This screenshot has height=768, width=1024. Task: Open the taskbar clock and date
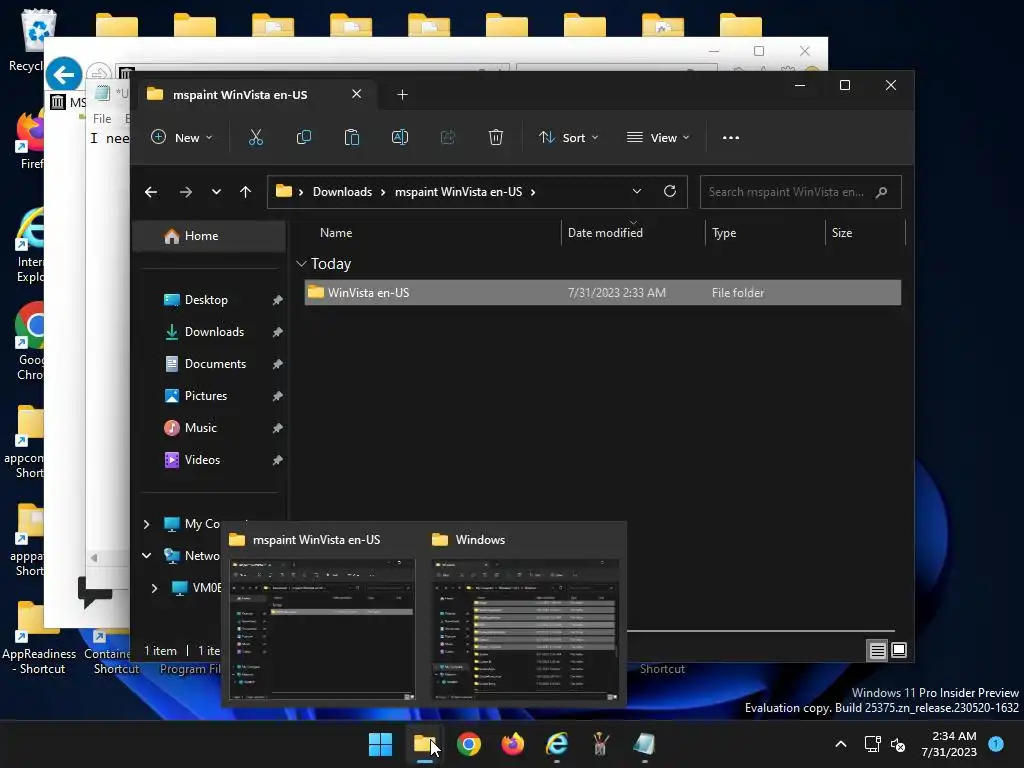[x=948, y=744]
